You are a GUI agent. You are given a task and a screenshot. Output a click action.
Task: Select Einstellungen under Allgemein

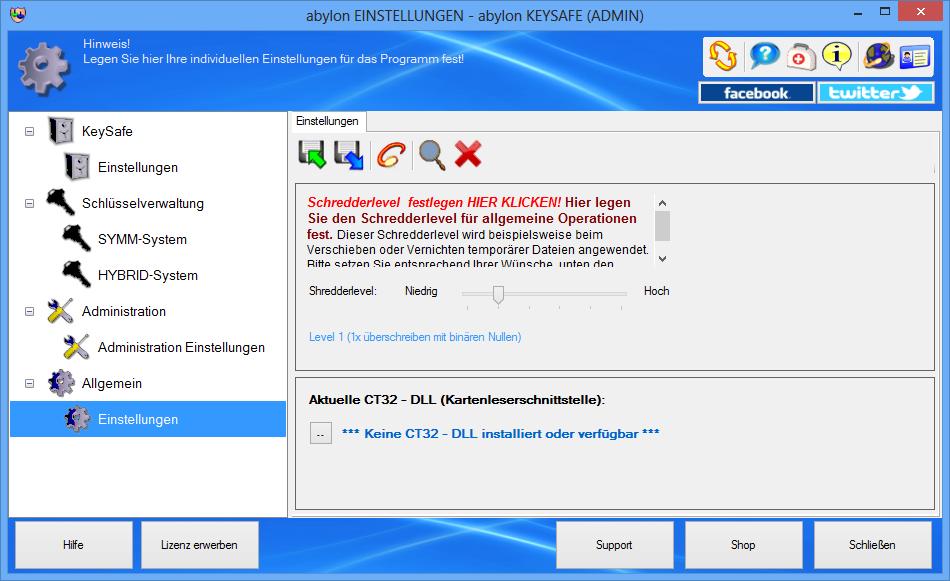pos(148,419)
